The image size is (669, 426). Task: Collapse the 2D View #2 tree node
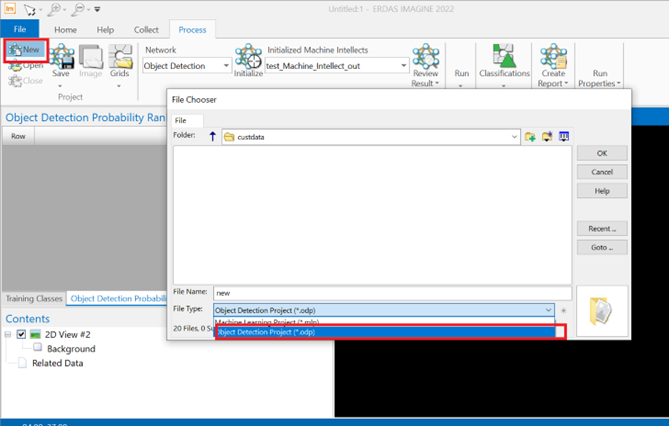pyautogui.click(x=8, y=334)
